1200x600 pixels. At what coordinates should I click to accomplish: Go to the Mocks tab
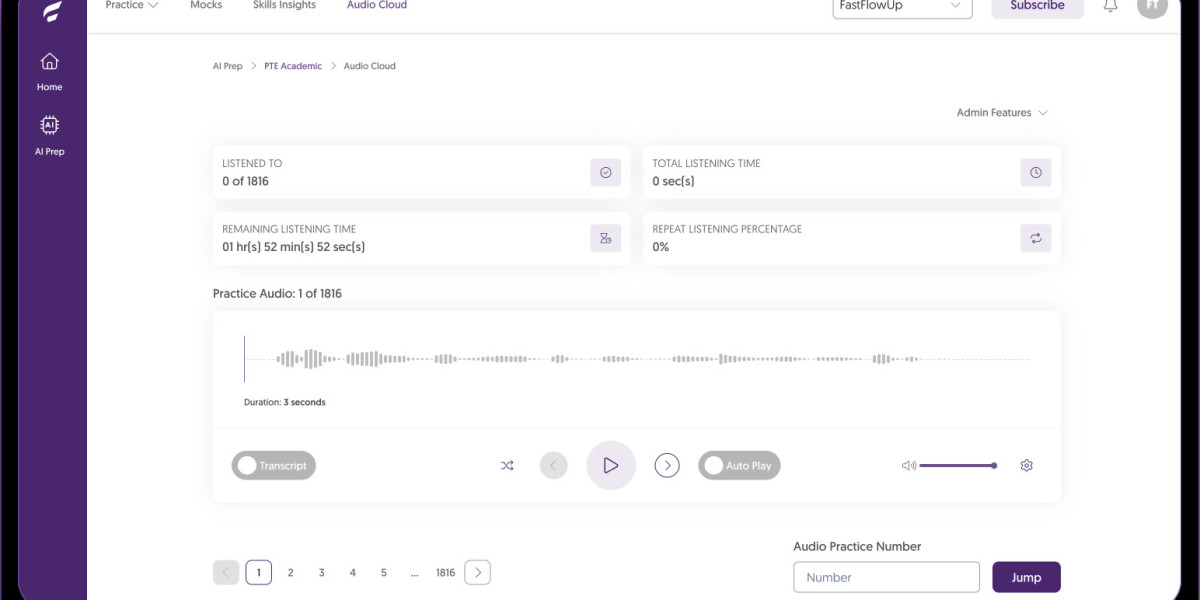click(x=206, y=6)
